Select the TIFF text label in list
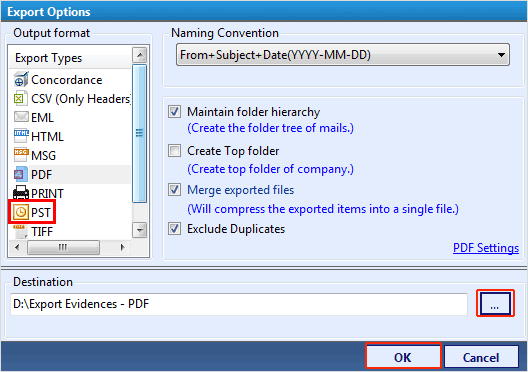 [42, 232]
